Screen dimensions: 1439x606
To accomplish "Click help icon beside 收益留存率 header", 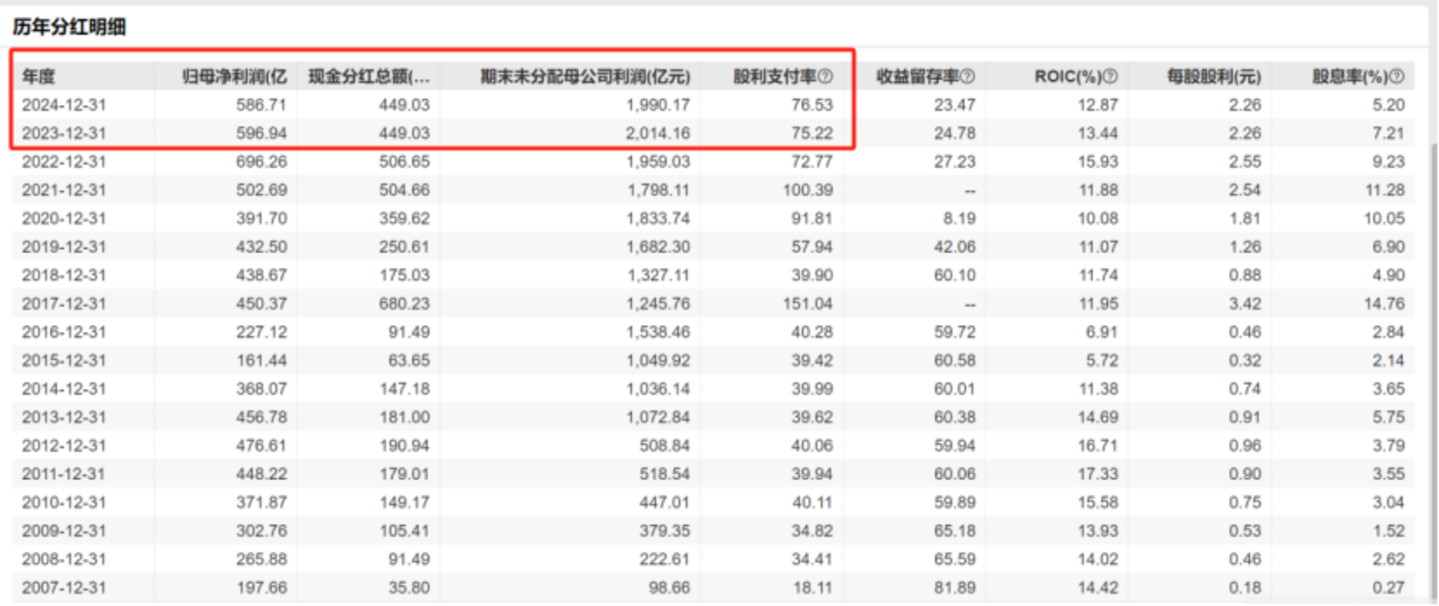I will (967, 77).
